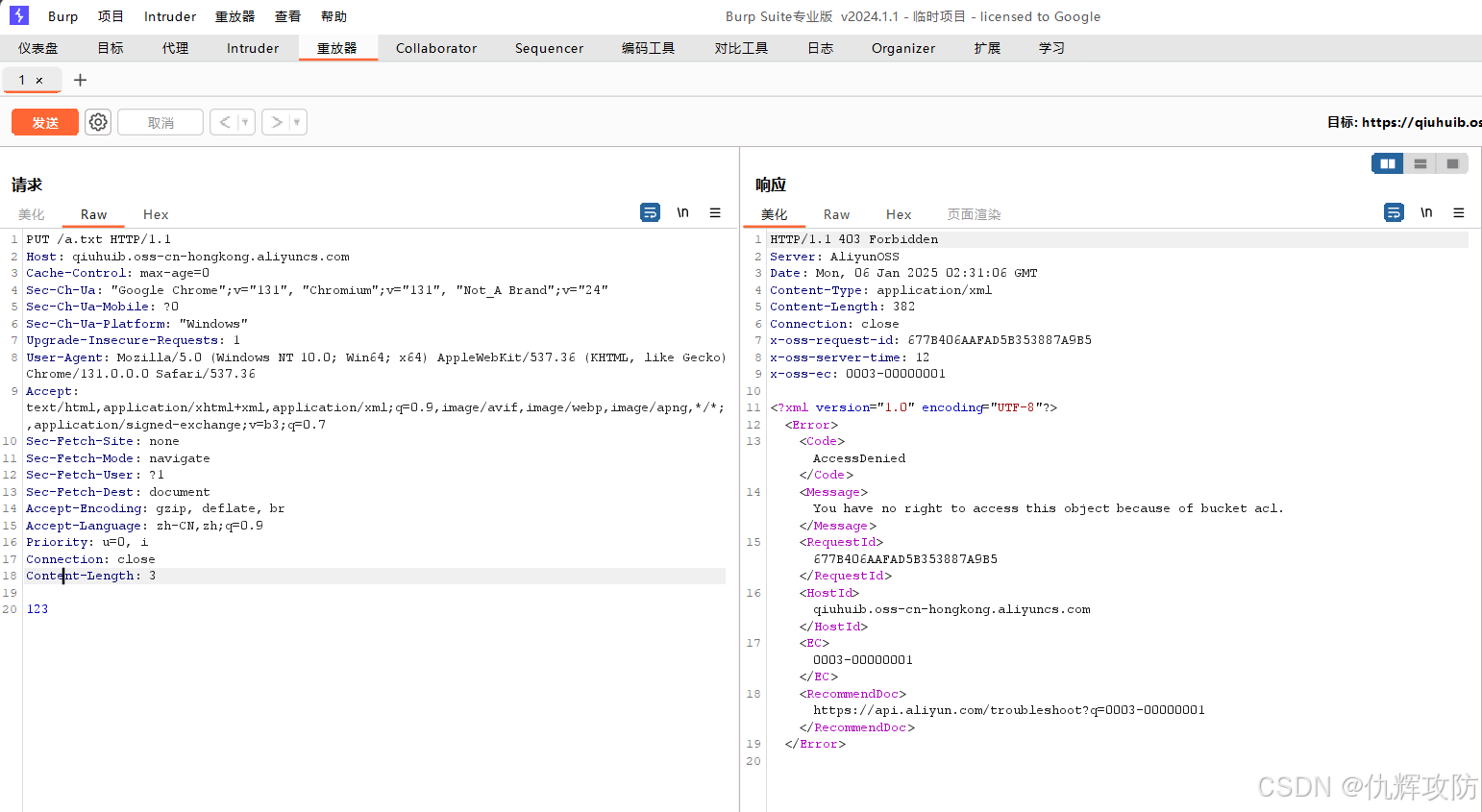Click the orange 发送 send button

(x=45, y=122)
